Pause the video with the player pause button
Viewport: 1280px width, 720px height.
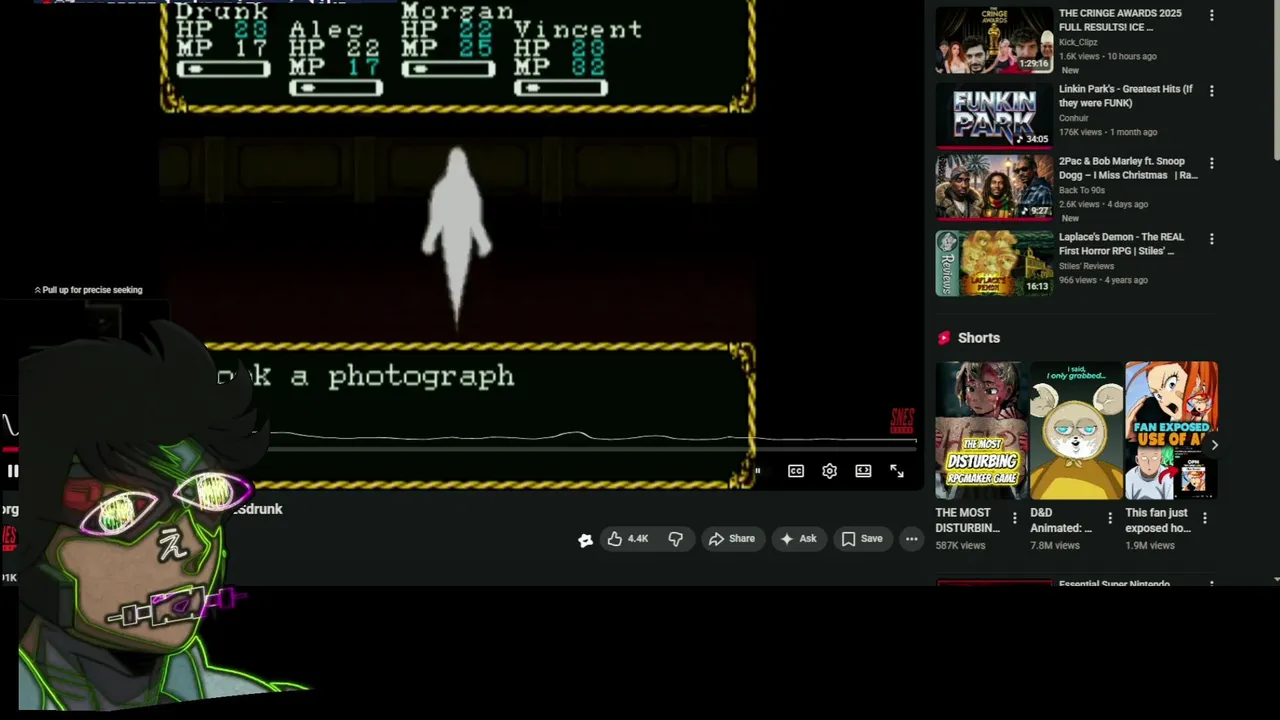12,471
